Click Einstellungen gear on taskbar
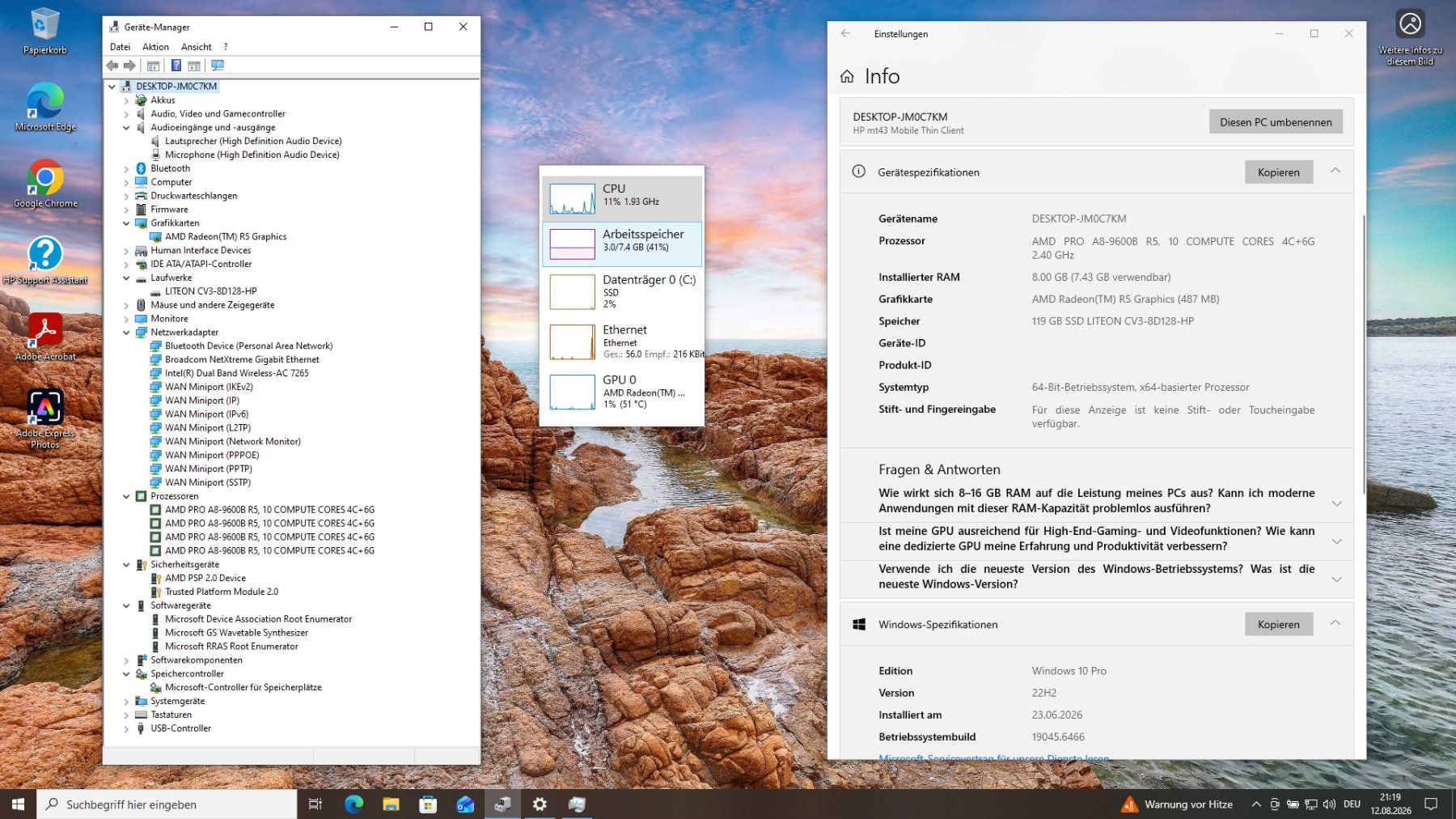 click(x=540, y=804)
